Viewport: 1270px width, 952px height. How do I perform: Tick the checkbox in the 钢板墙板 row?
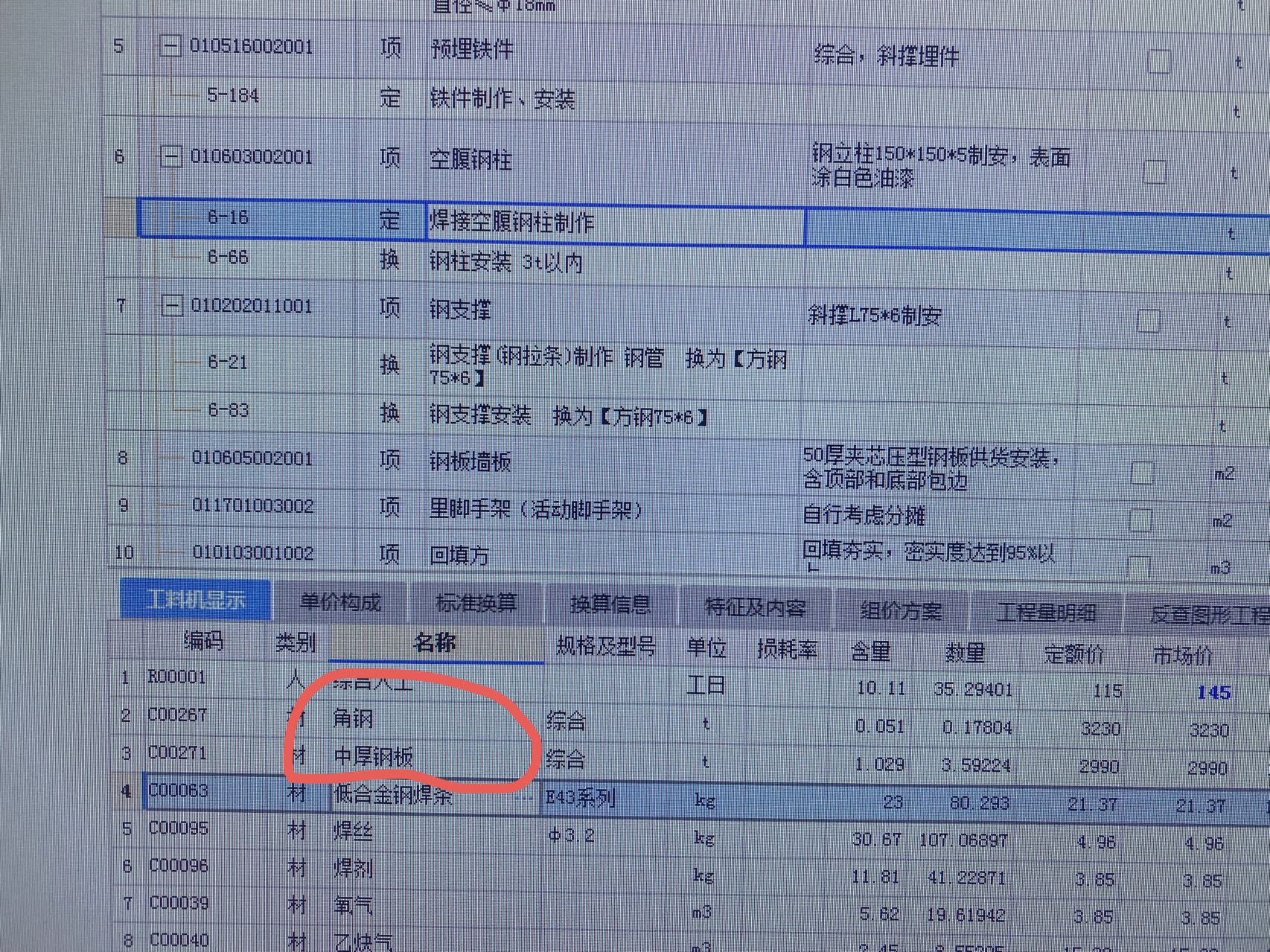point(1143,473)
